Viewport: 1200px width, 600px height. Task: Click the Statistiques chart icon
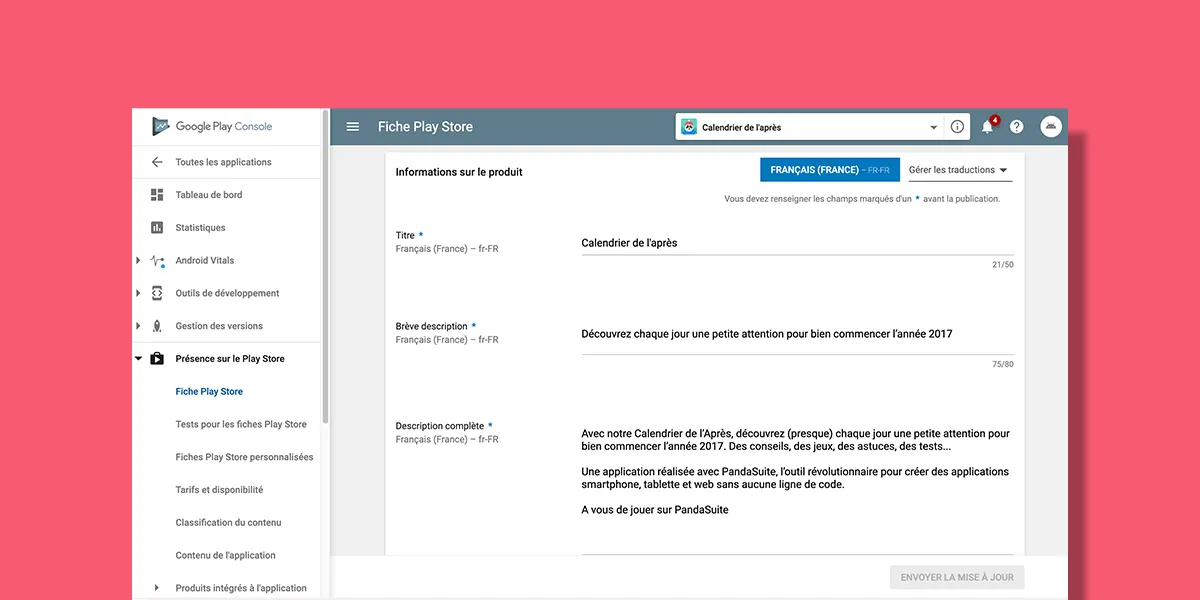click(157, 228)
